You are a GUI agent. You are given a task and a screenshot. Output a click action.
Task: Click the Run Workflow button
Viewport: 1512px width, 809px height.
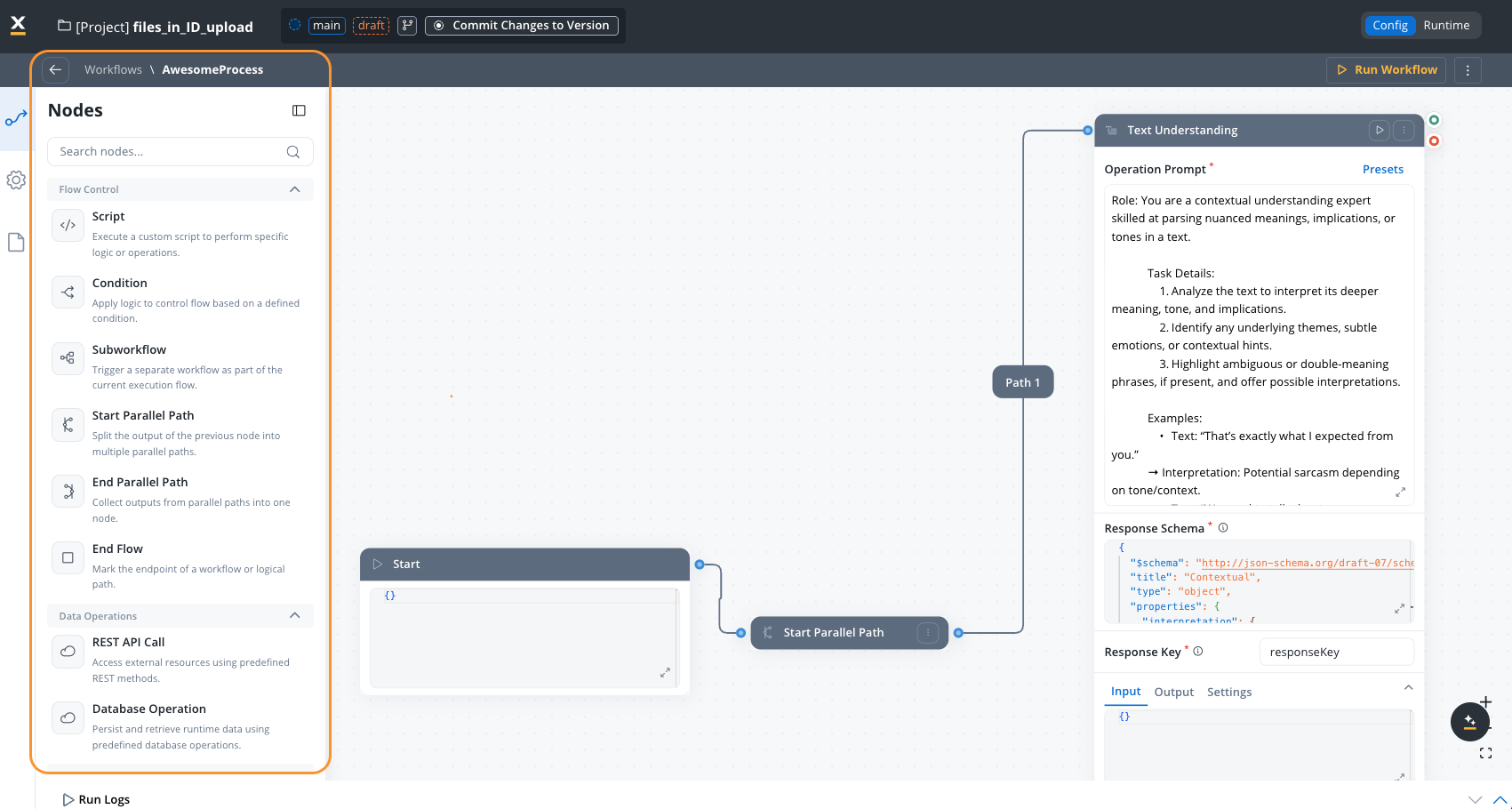(1386, 69)
